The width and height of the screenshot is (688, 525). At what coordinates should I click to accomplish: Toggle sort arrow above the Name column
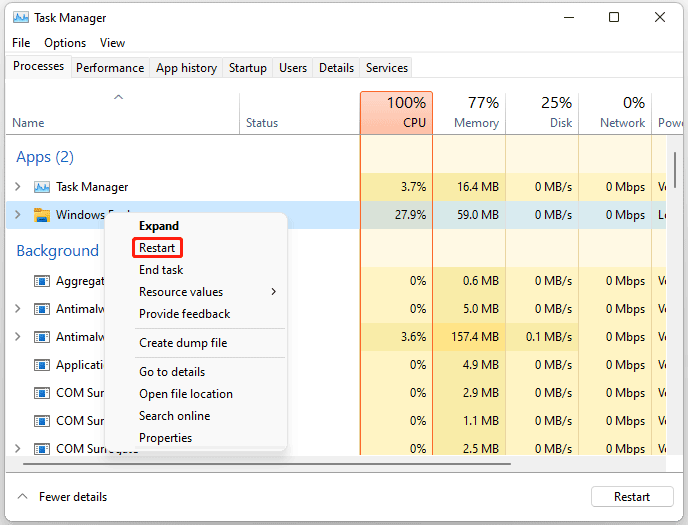(118, 97)
